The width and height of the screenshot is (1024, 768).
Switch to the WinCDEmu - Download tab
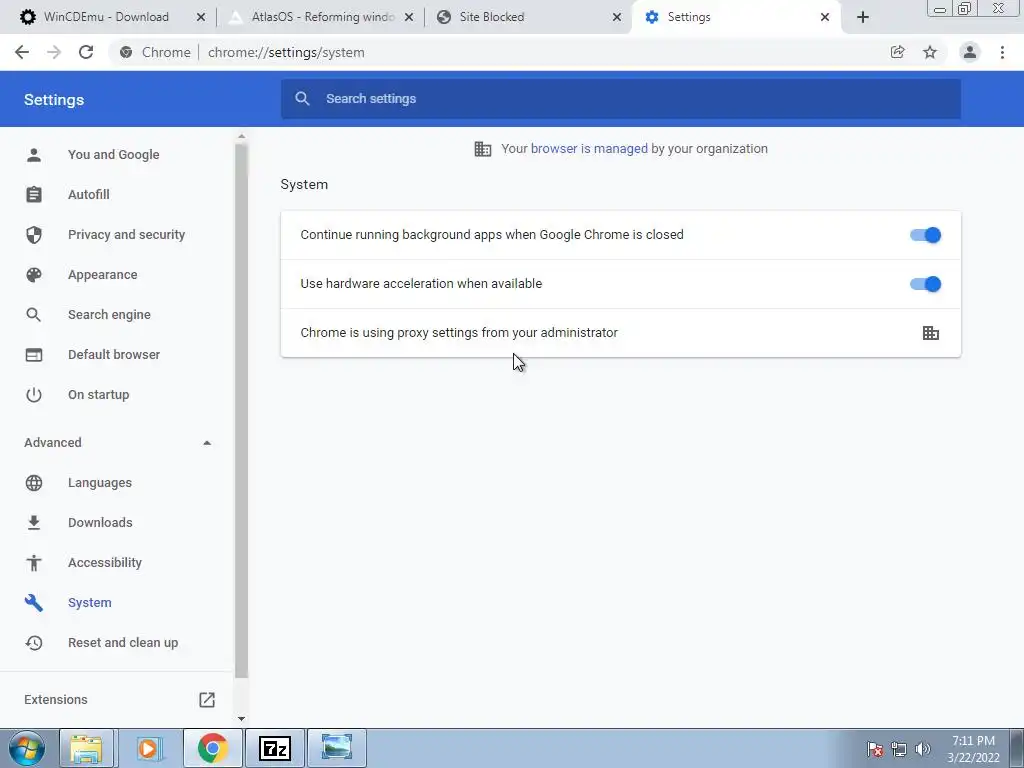tap(106, 17)
